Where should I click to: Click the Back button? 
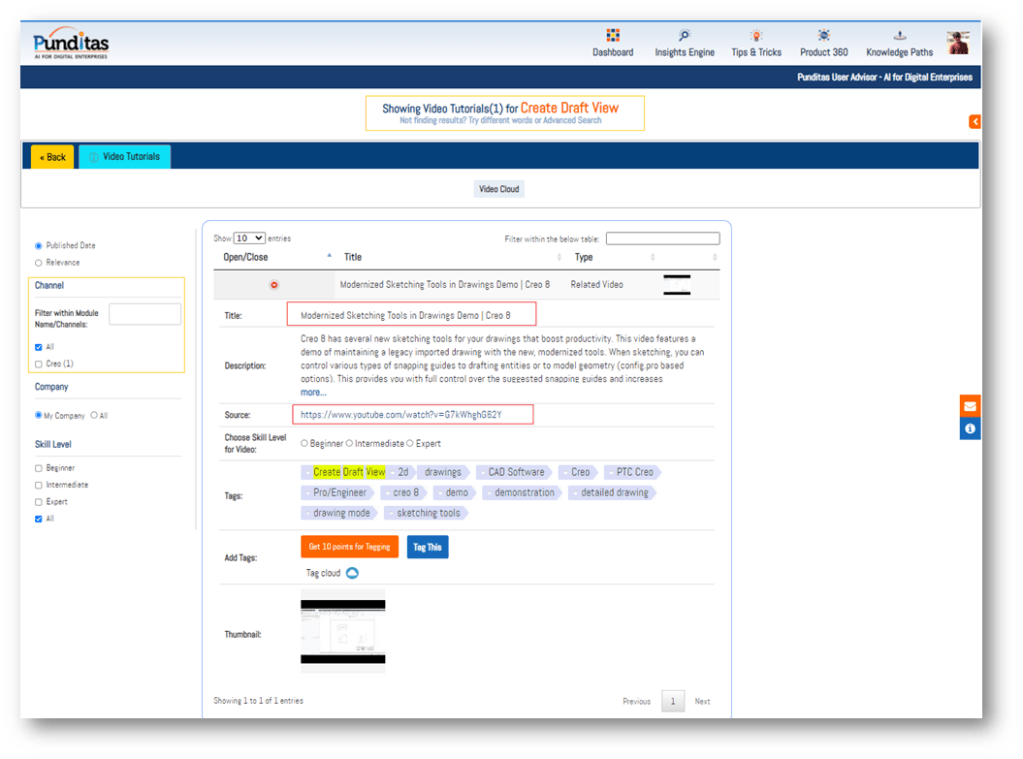[x=52, y=157]
